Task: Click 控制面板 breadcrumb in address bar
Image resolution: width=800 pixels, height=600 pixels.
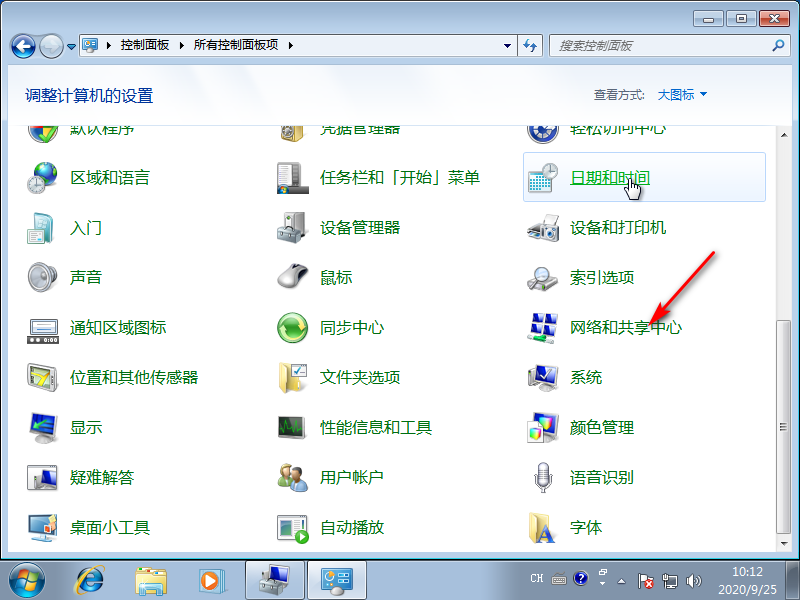Action: (x=144, y=46)
